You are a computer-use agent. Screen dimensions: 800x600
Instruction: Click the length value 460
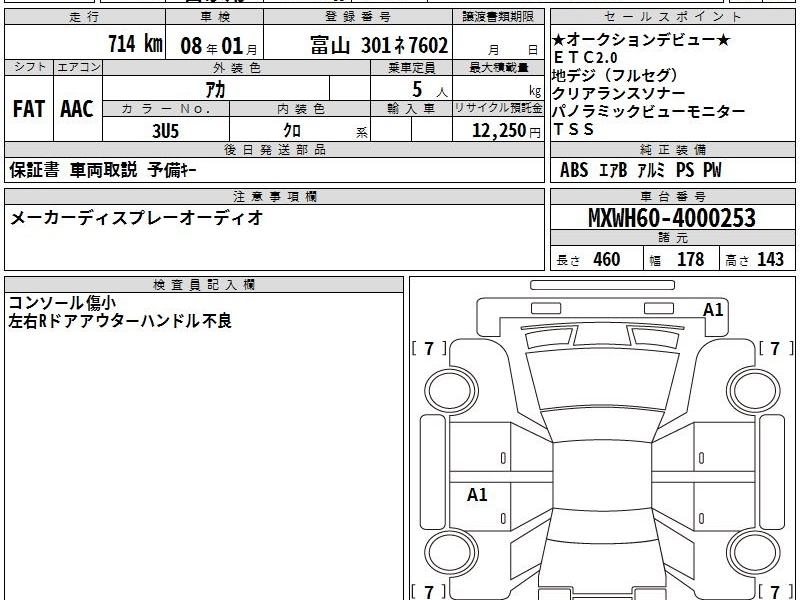click(607, 259)
